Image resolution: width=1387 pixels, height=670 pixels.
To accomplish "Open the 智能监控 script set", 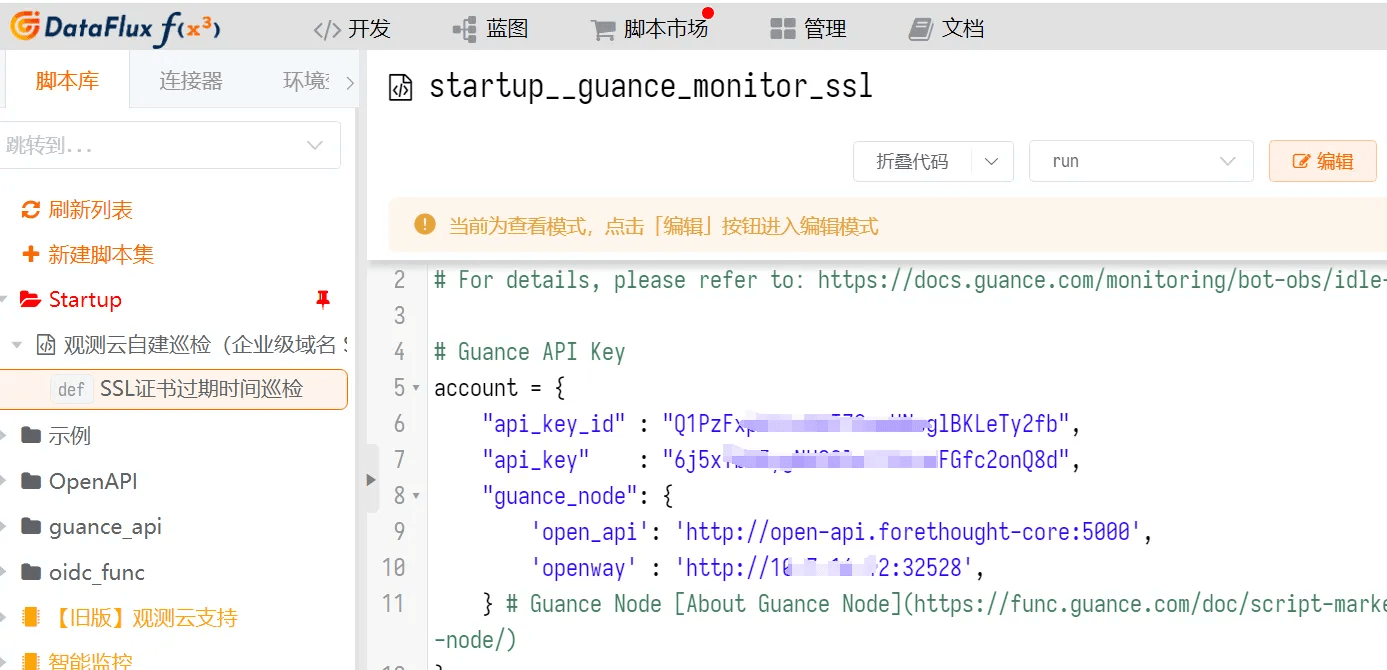I will pyautogui.click(x=76, y=660).
